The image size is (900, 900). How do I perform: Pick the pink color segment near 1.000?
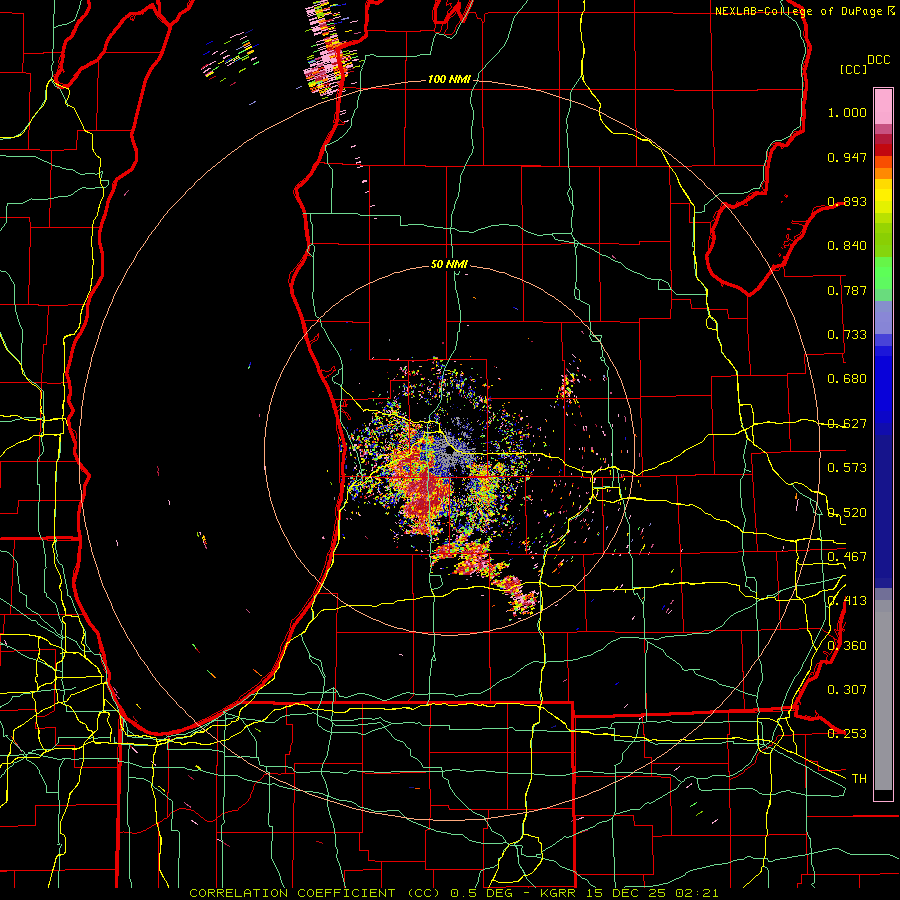883,107
